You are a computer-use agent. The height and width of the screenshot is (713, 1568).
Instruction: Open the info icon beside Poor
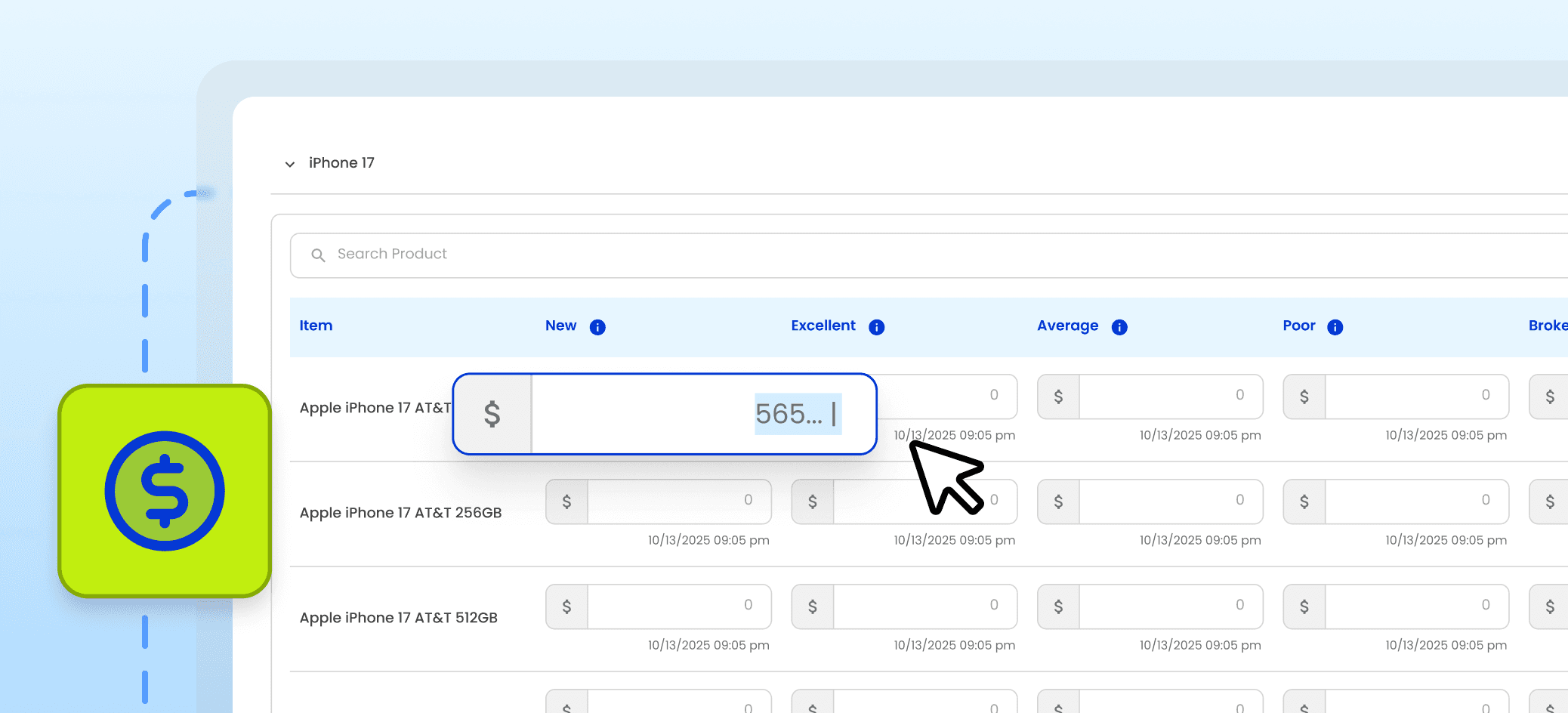[1335, 327]
